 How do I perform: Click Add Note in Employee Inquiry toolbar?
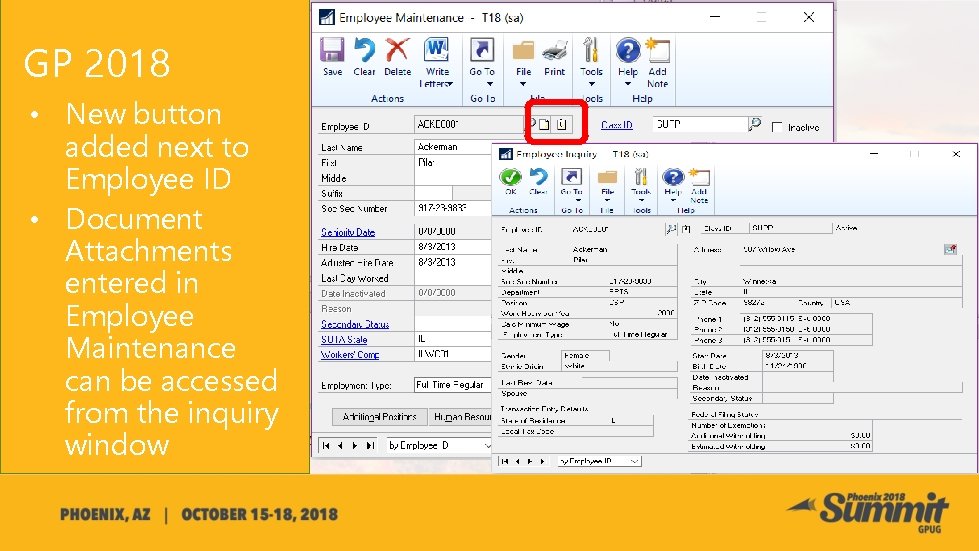[699, 185]
